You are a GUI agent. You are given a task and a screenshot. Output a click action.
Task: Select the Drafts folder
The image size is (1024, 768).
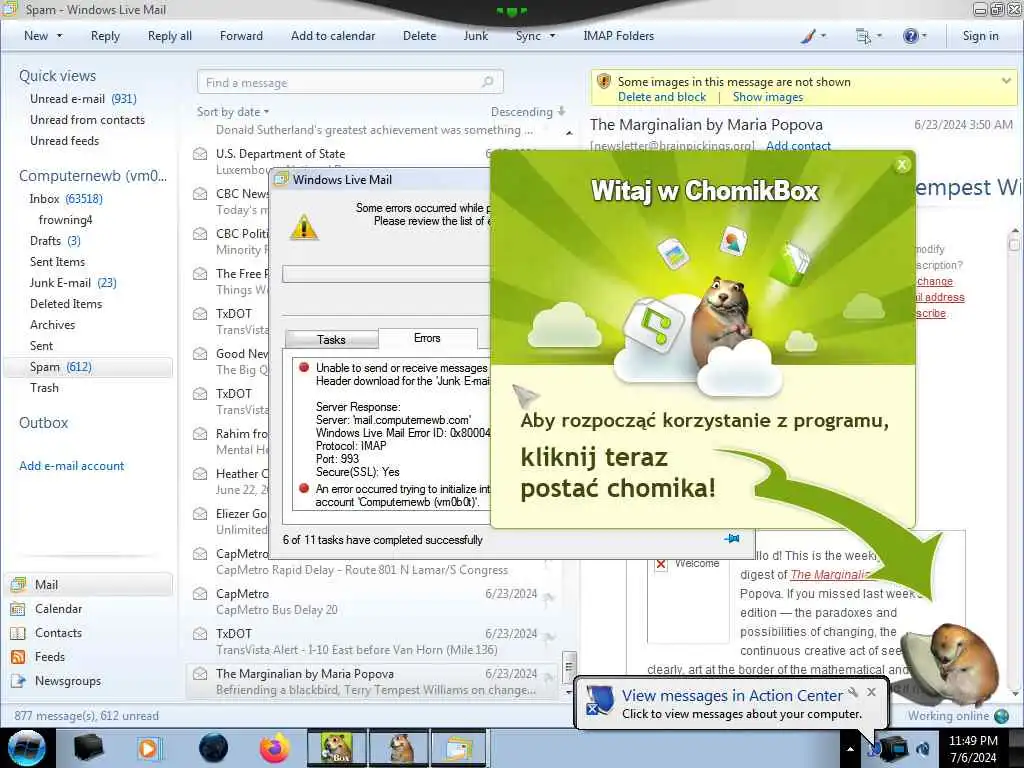click(x=55, y=241)
